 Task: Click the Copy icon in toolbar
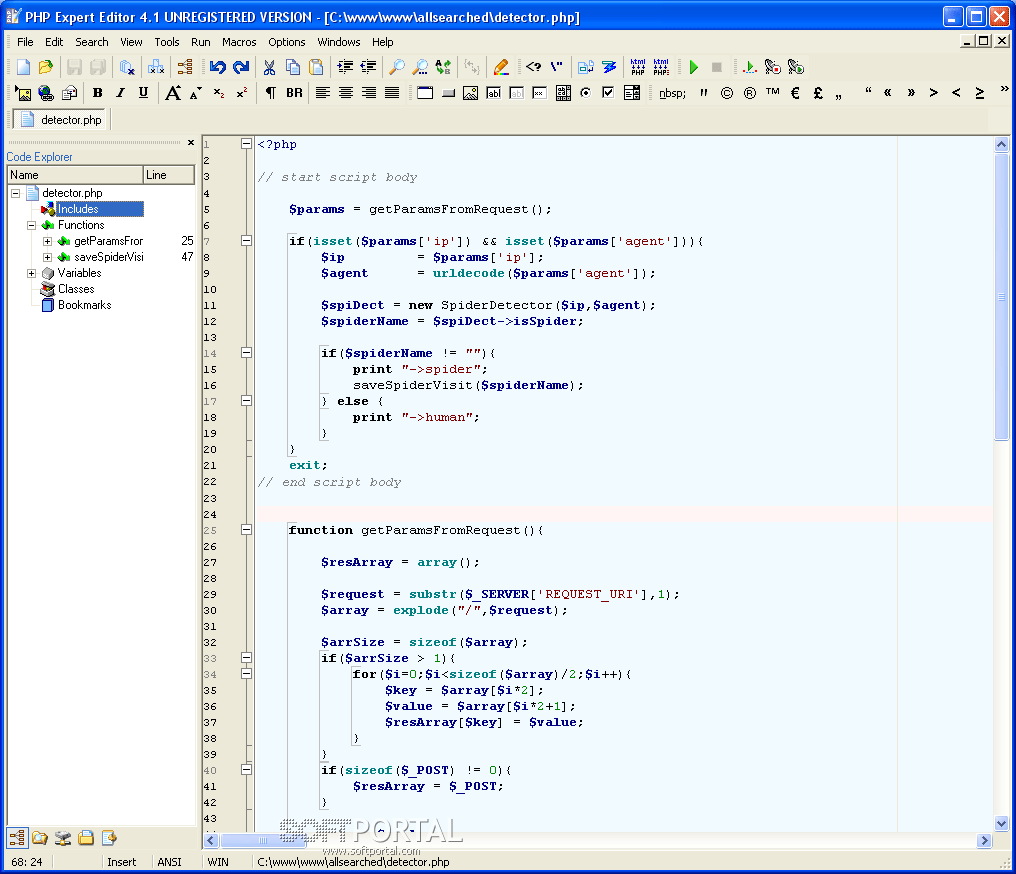293,67
